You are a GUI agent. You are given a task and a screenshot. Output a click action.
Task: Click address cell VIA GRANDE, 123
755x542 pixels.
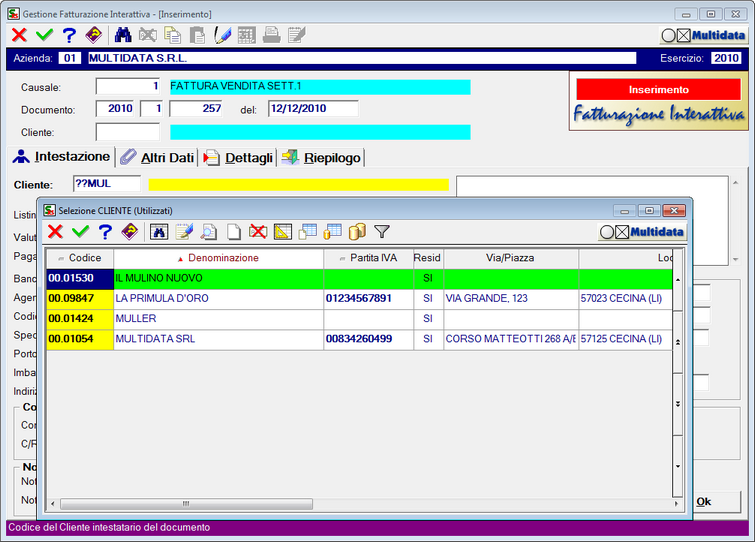pyautogui.click(x=510, y=298)
